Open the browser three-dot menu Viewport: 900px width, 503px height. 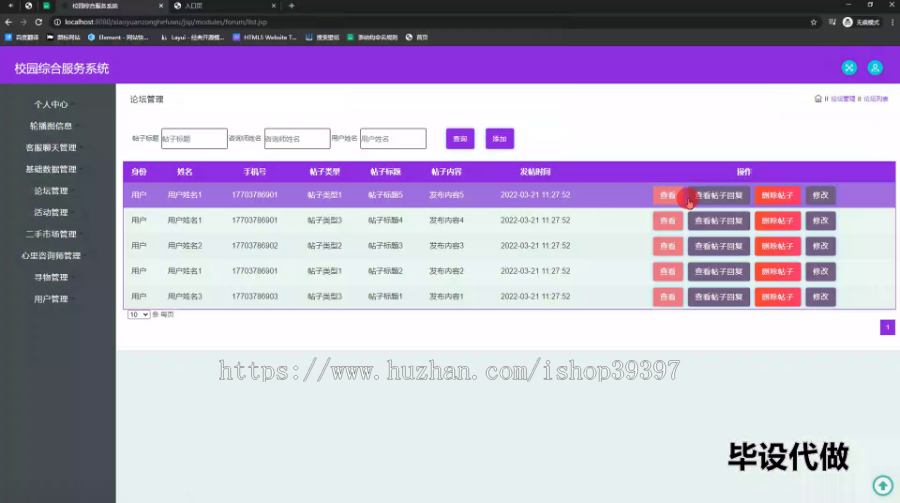click(893, 22)
